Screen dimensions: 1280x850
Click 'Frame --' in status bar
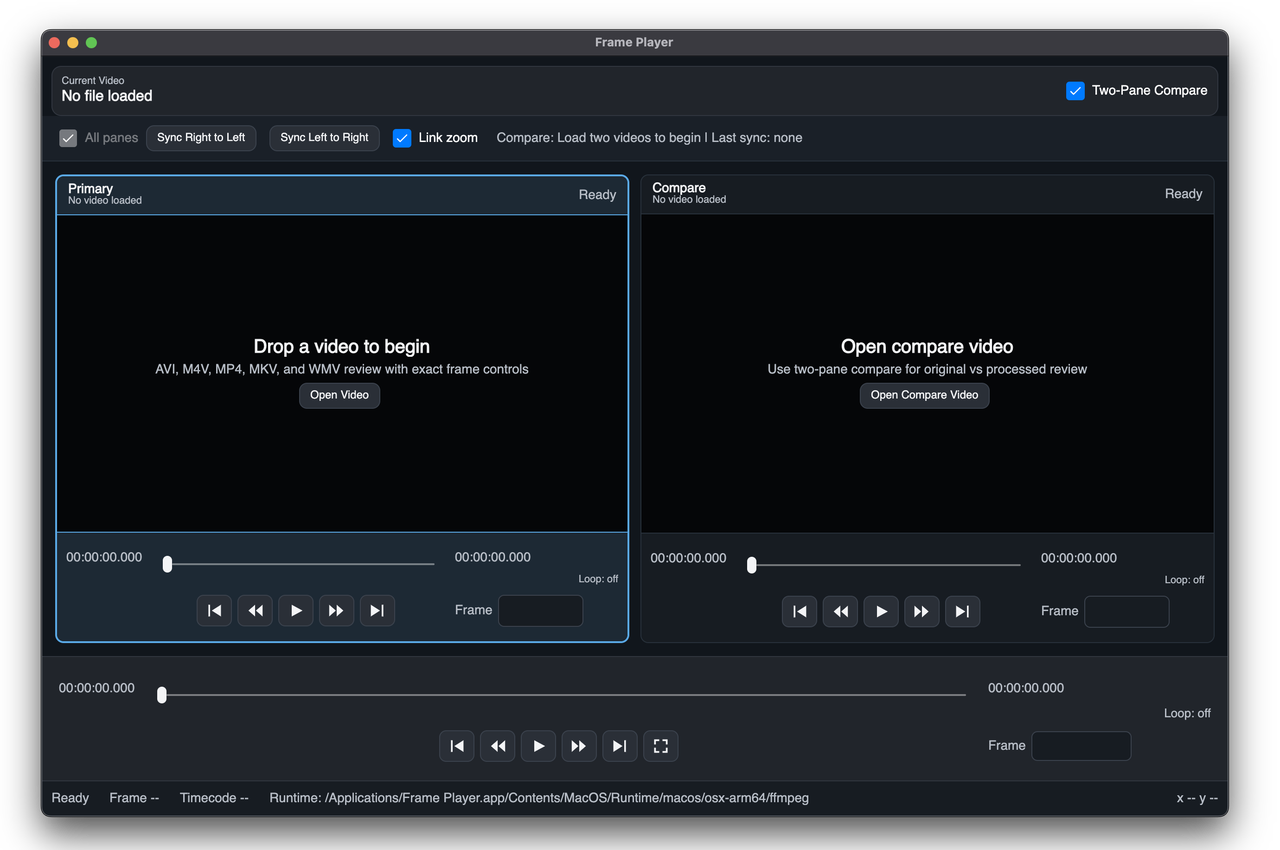[134, 798]
